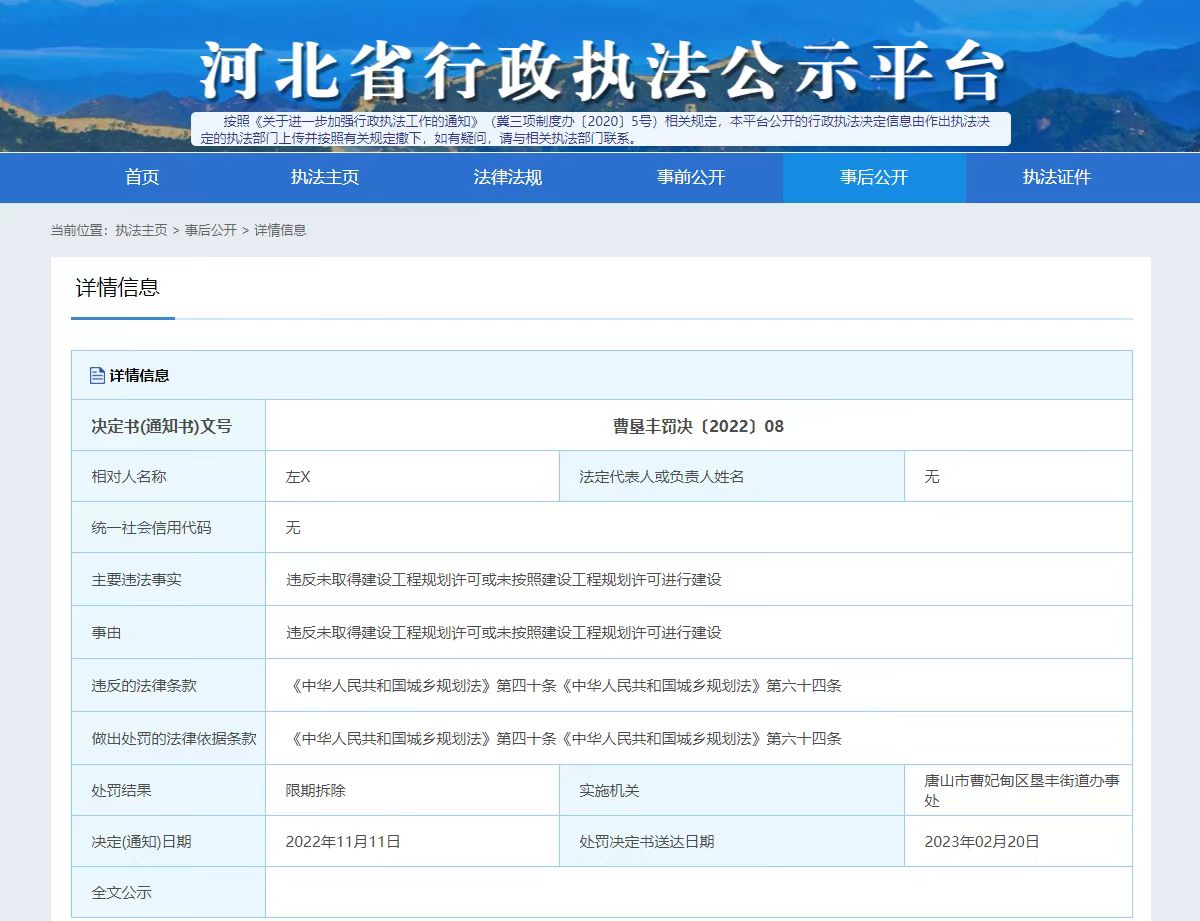Click the 处罚结果 value 限期拆除
Viewport: 1200px width, 921px height.
316,790
